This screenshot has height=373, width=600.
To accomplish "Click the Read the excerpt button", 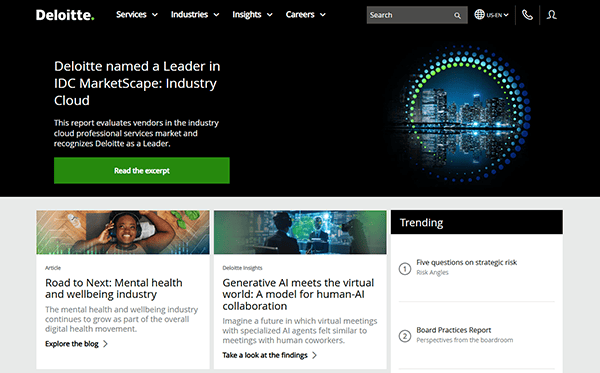I will coord(142,171).
